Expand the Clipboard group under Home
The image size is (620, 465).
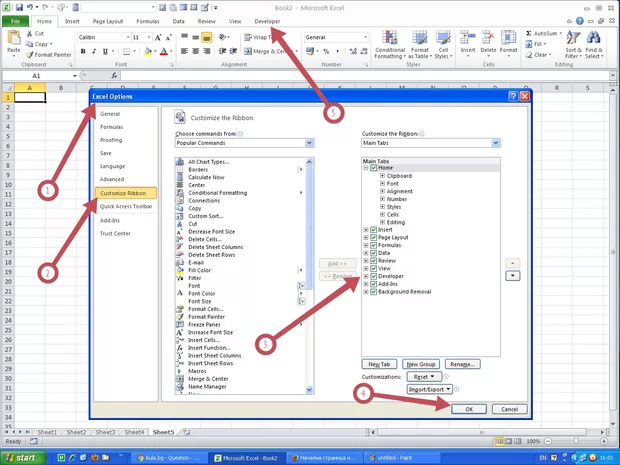pos(382,175)
